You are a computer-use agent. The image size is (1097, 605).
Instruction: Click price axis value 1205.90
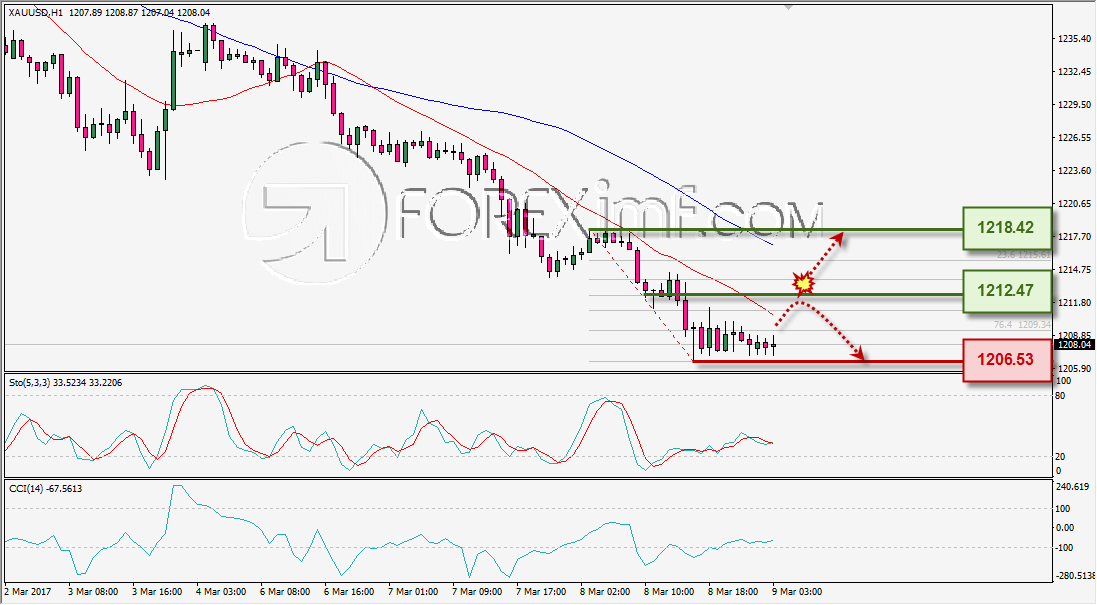point(1074,368)
